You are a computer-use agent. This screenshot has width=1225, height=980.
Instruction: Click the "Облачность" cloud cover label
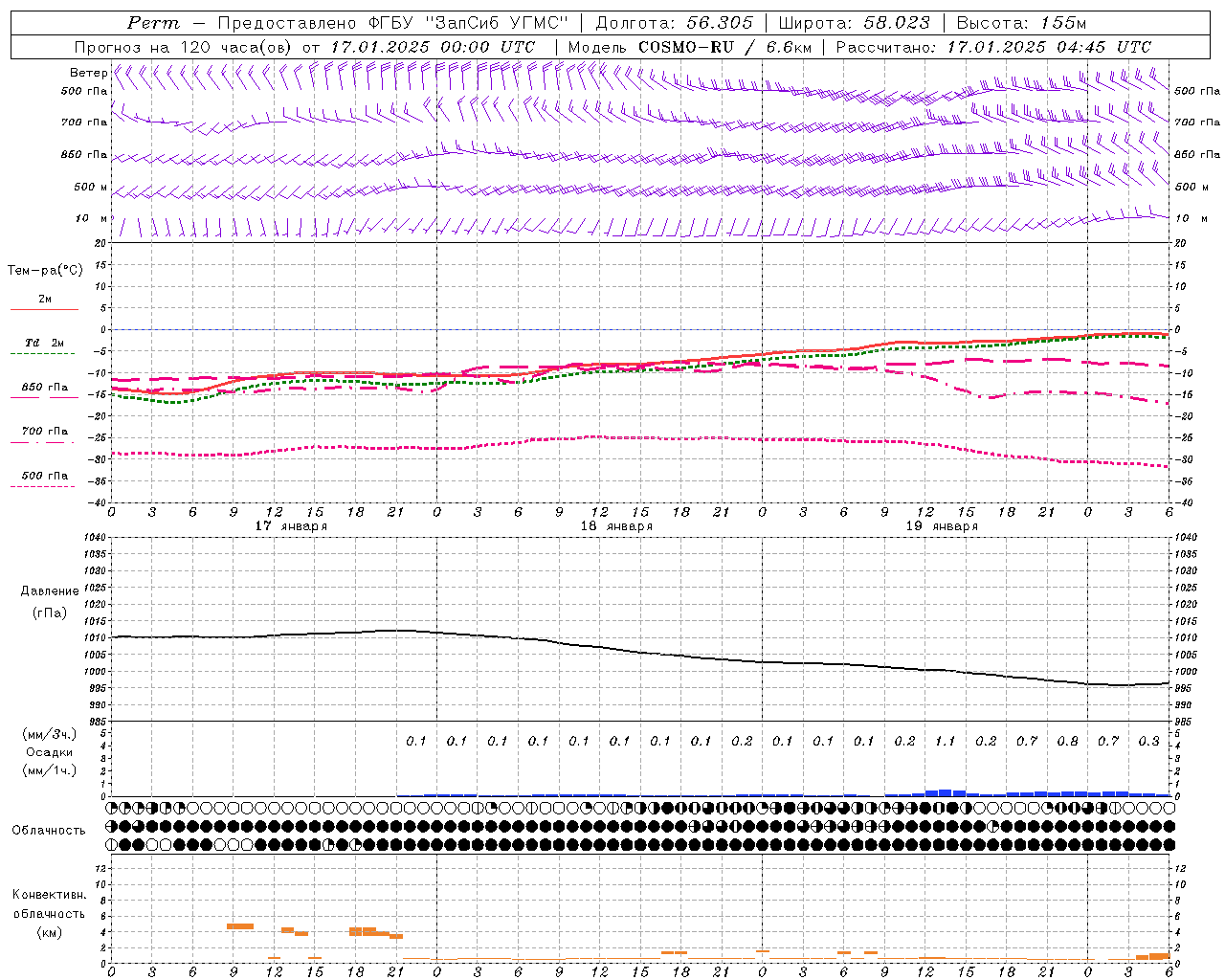click(x=49, y=831)
